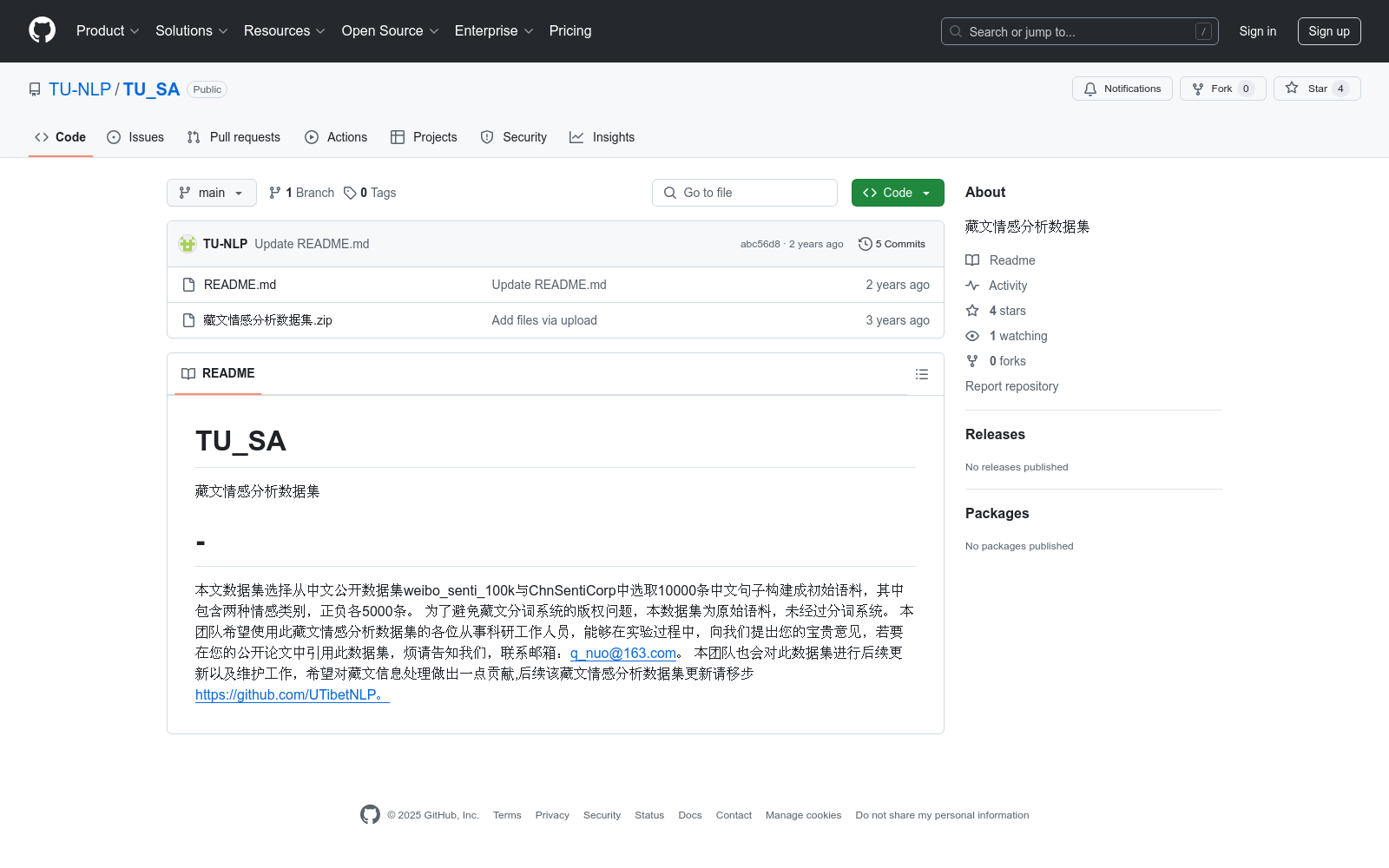
Task: Click Report repository
Action: click(1011, 386)
